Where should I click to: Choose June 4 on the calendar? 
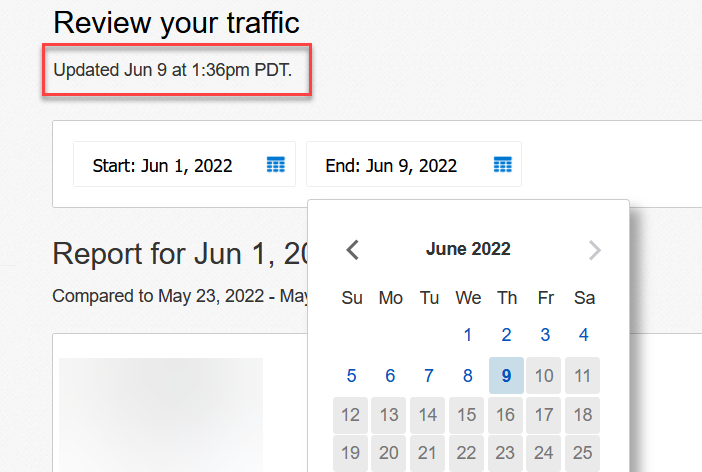(x=584, y=335)
